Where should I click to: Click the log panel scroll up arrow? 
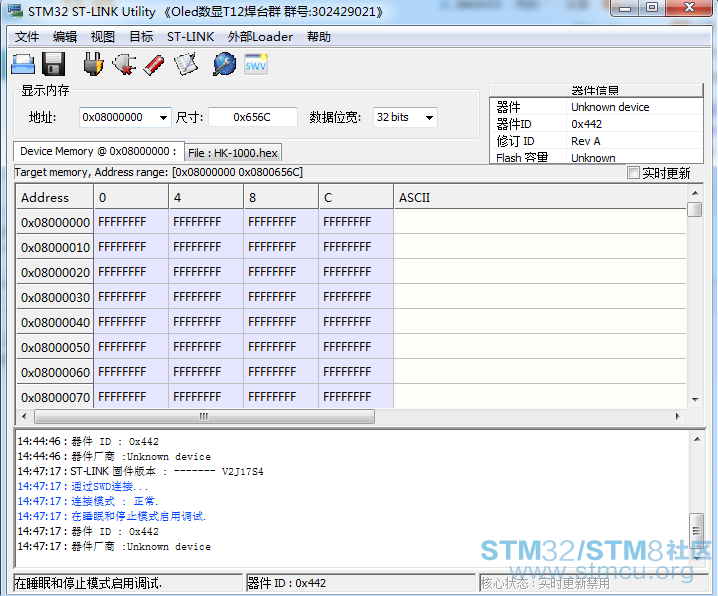tap(696, 439)
